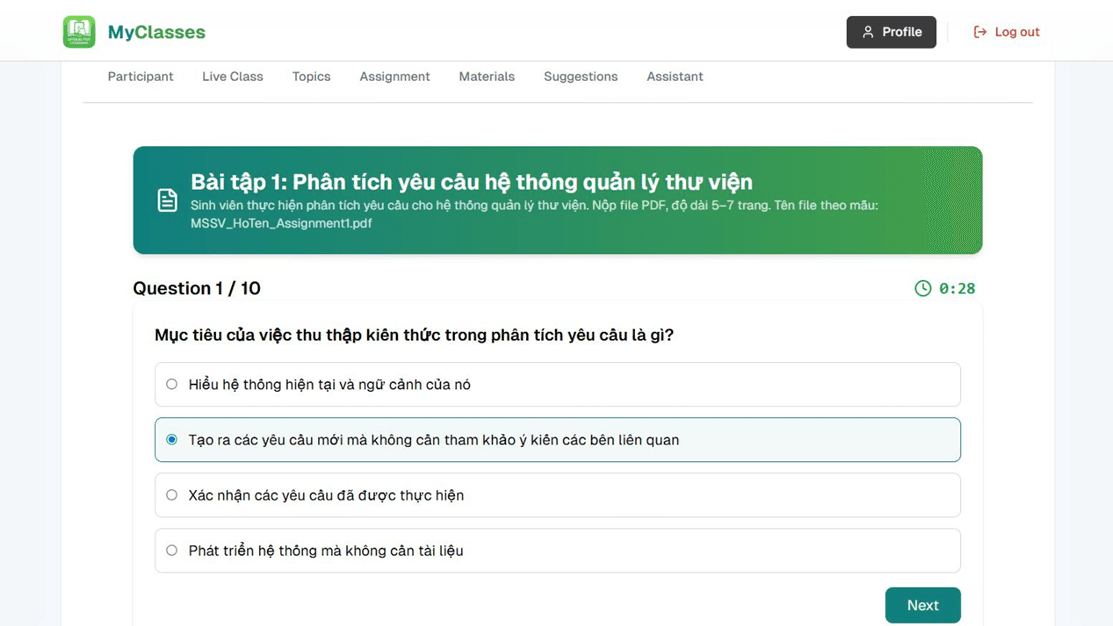
Task: Click answer text 'Hiểu hệ thống hiện tại và ngữ cảnh'
Action: [x=329, y=385]
